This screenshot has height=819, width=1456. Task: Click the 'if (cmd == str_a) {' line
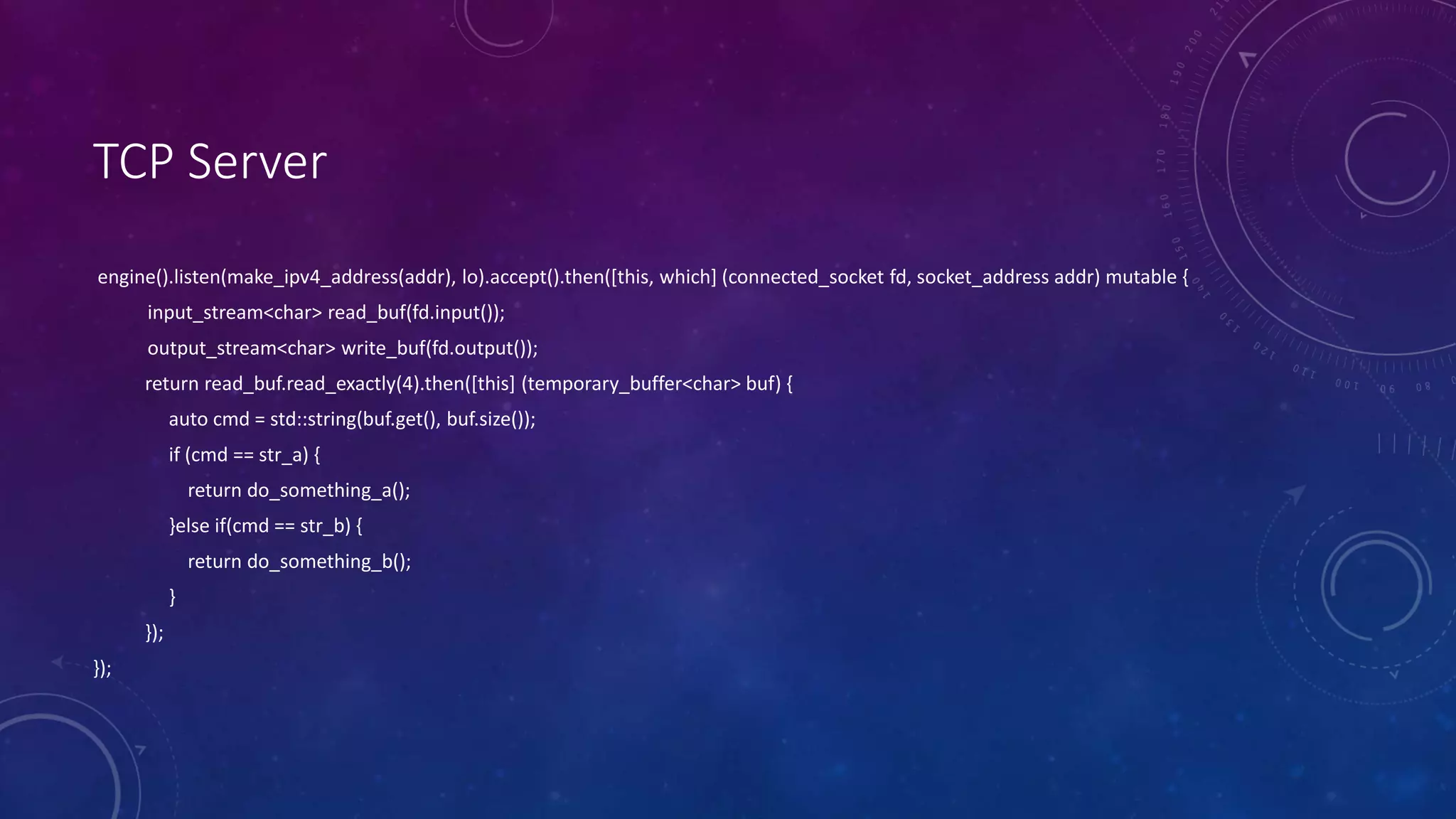click(245, 455)
